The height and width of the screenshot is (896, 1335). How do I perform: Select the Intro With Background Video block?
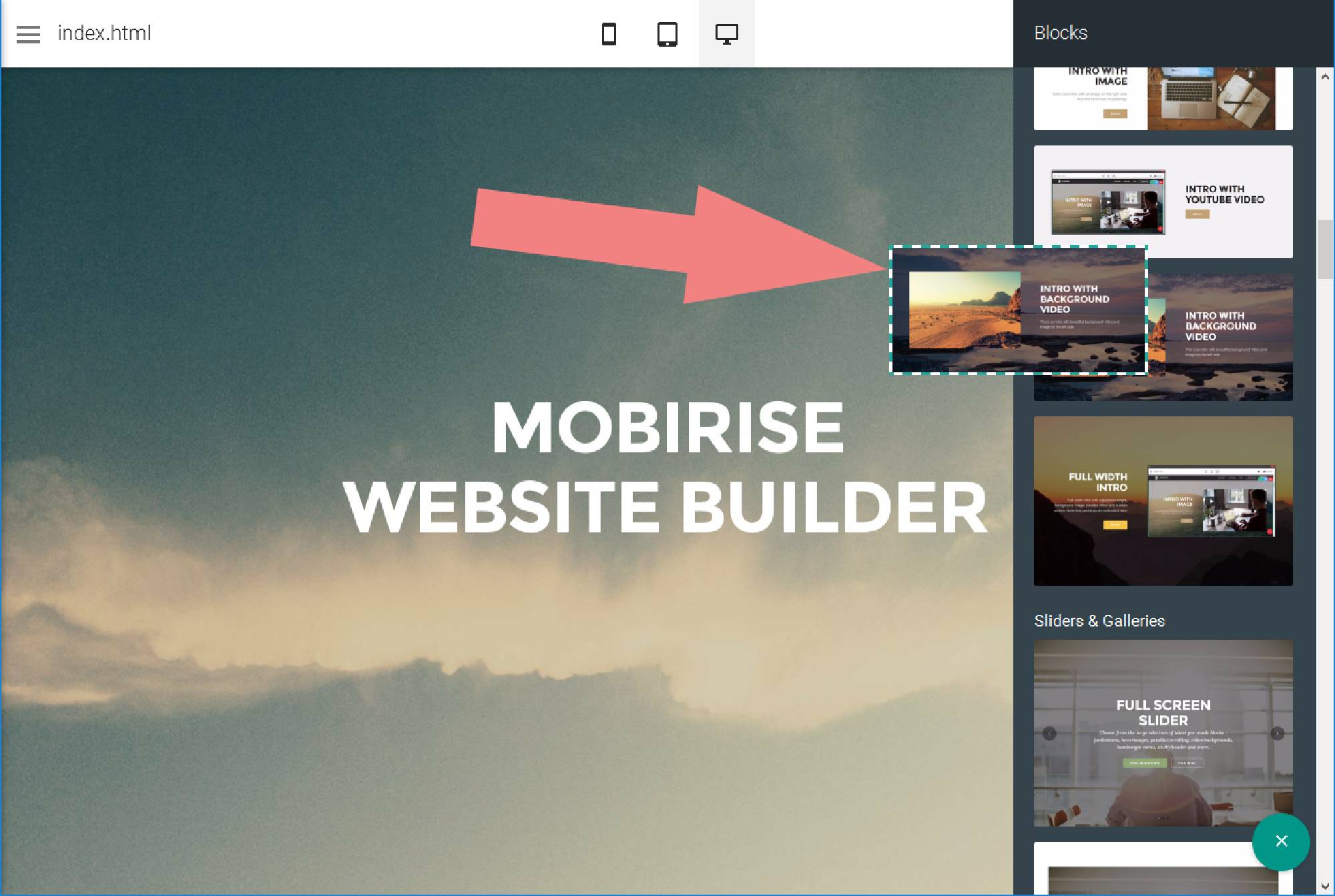1163,335
